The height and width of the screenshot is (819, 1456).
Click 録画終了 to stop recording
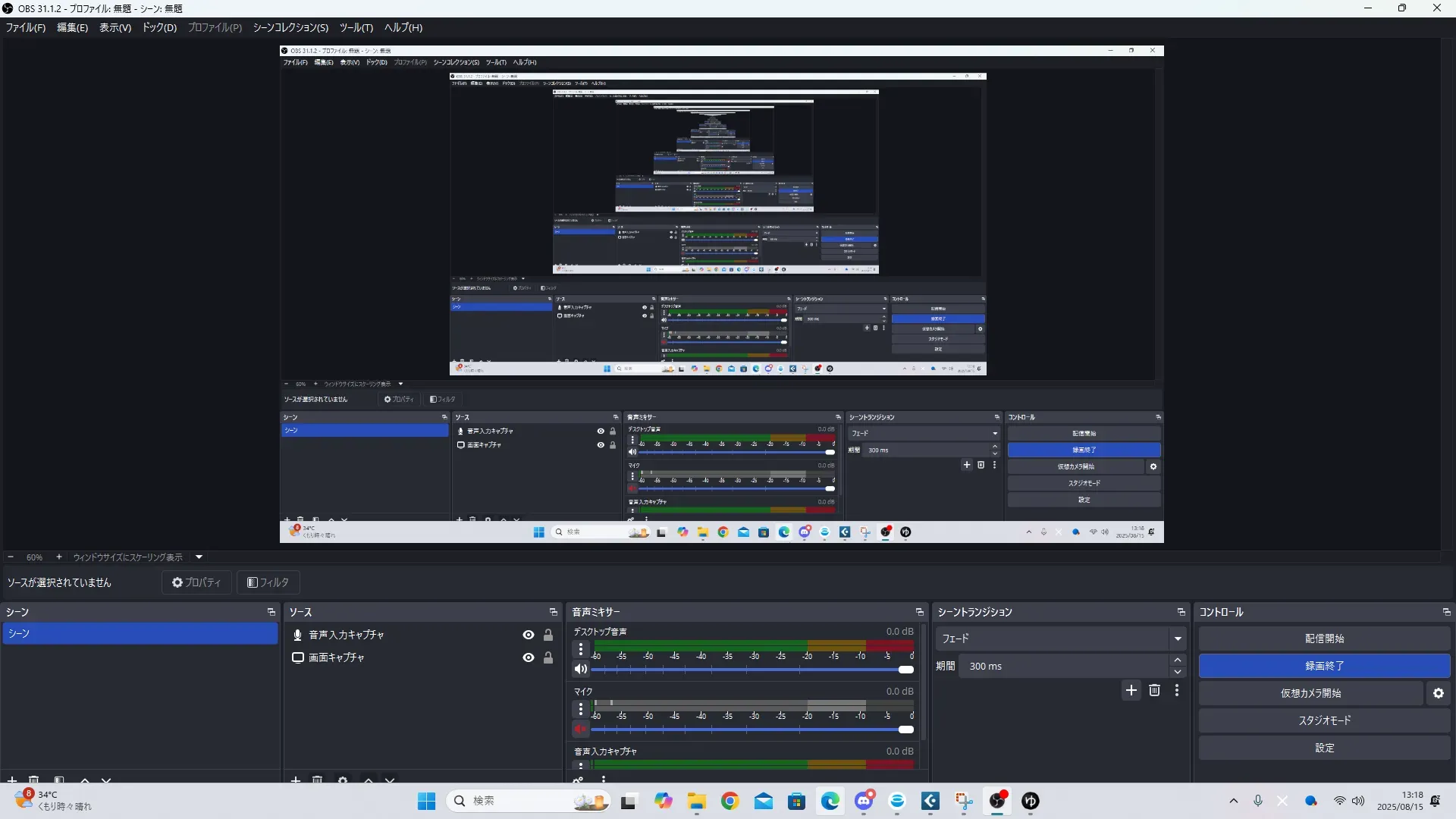[x=1324, y=666]
